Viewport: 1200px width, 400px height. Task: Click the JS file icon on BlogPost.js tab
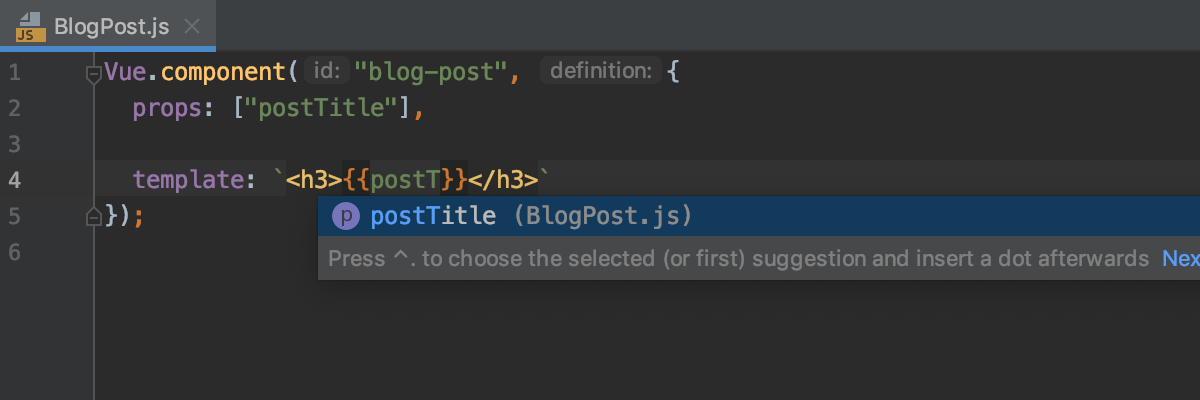pyautogui.click(x=27, y=26)
